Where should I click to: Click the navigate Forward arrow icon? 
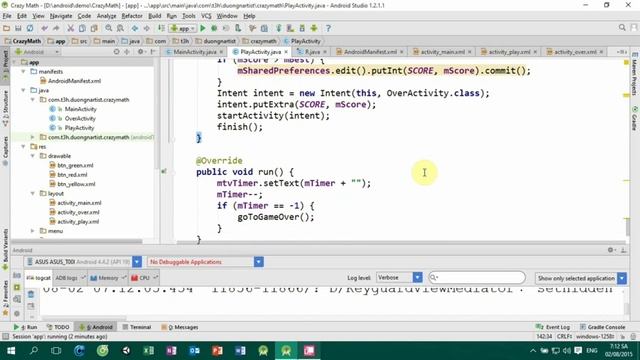(147, 28)
